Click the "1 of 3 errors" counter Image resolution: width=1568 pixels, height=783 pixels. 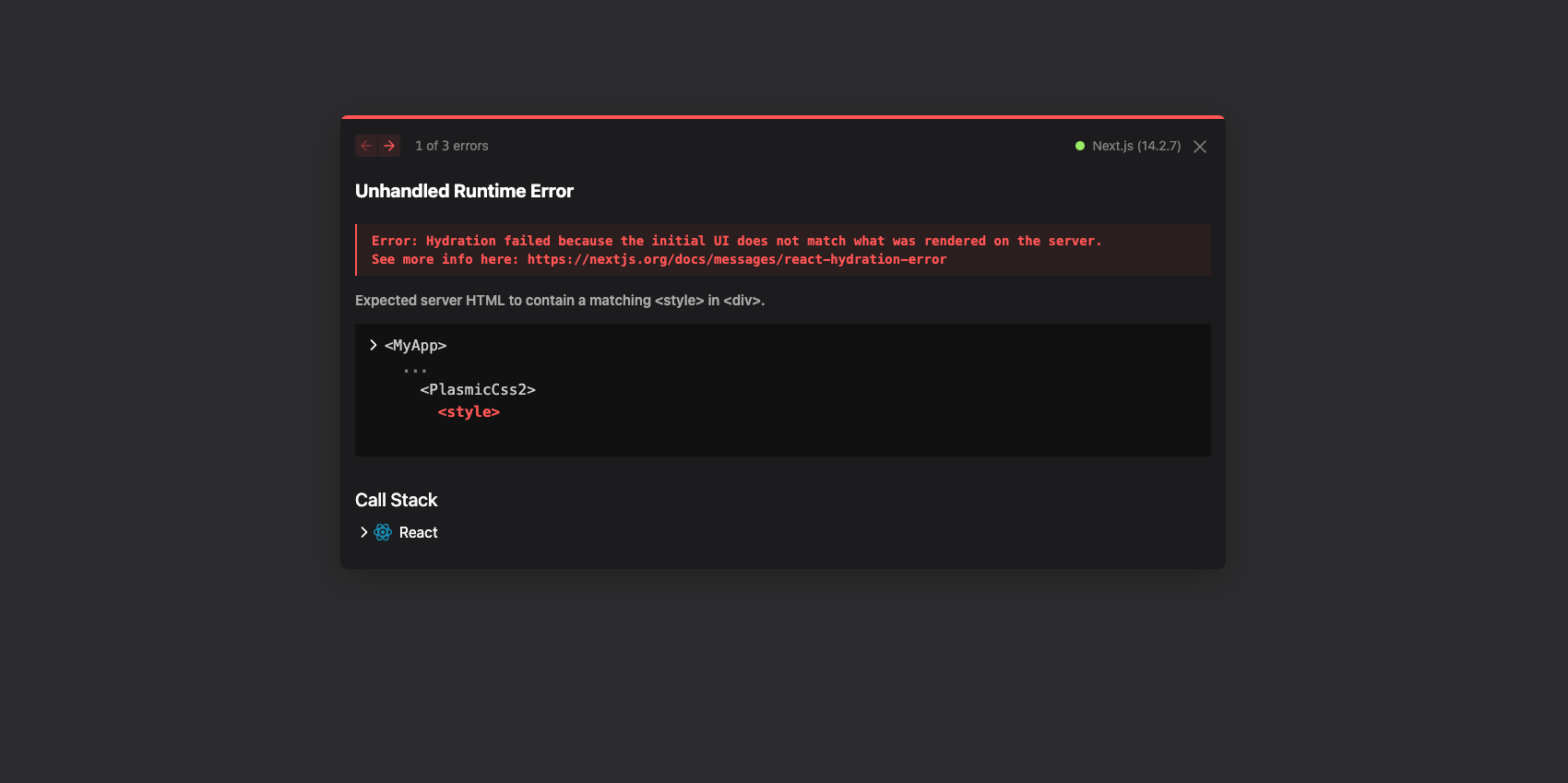point(451,146)
